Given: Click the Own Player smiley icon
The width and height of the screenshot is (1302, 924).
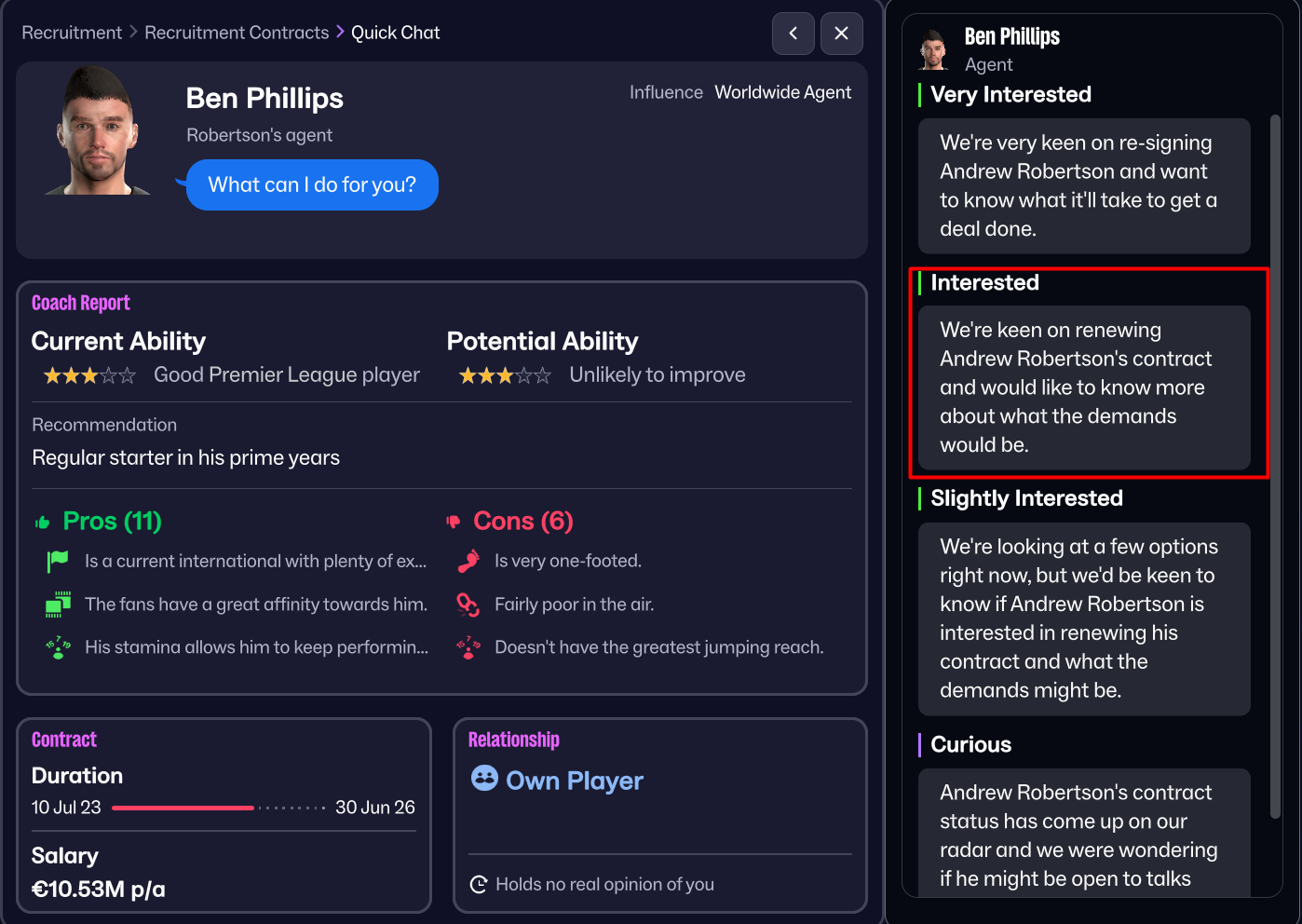Looking at the screenshot, I should [x=483, y=781].
